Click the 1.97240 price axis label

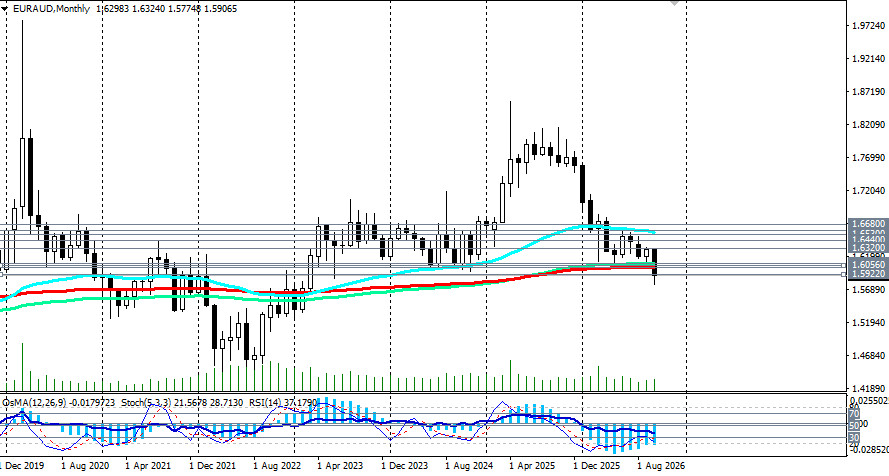pos(868,26)
